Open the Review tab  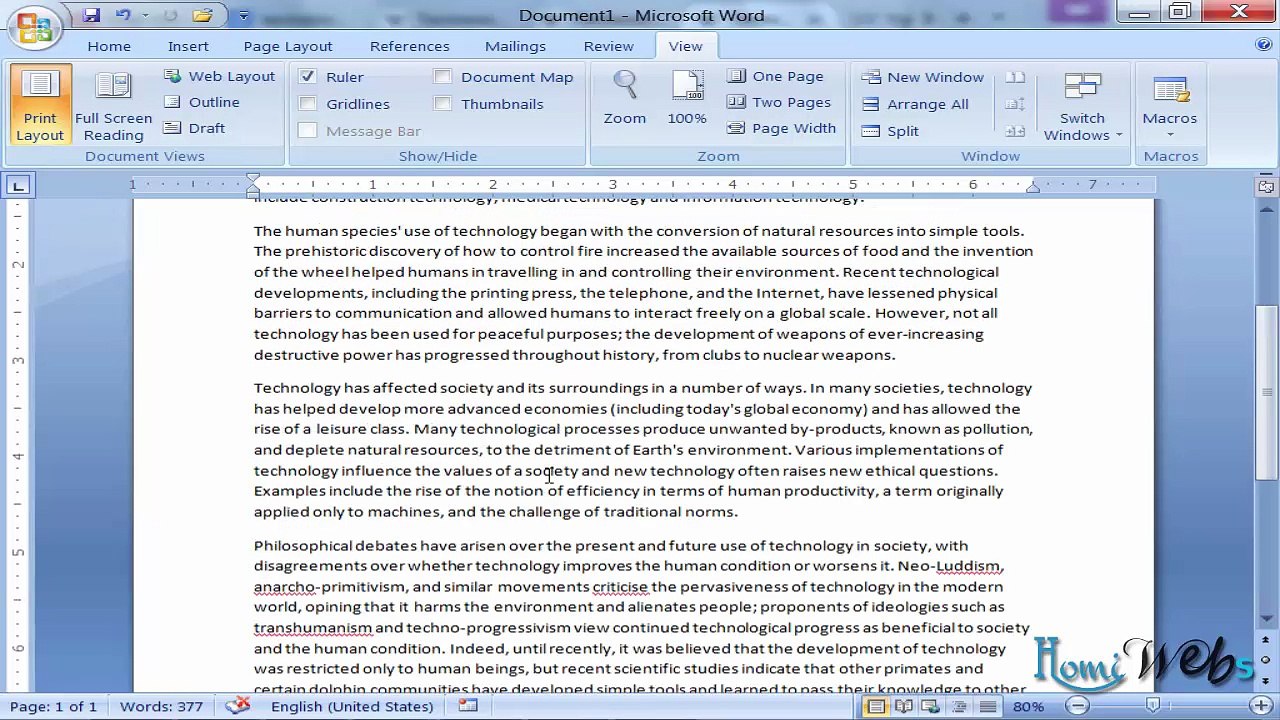pos(609,46)
